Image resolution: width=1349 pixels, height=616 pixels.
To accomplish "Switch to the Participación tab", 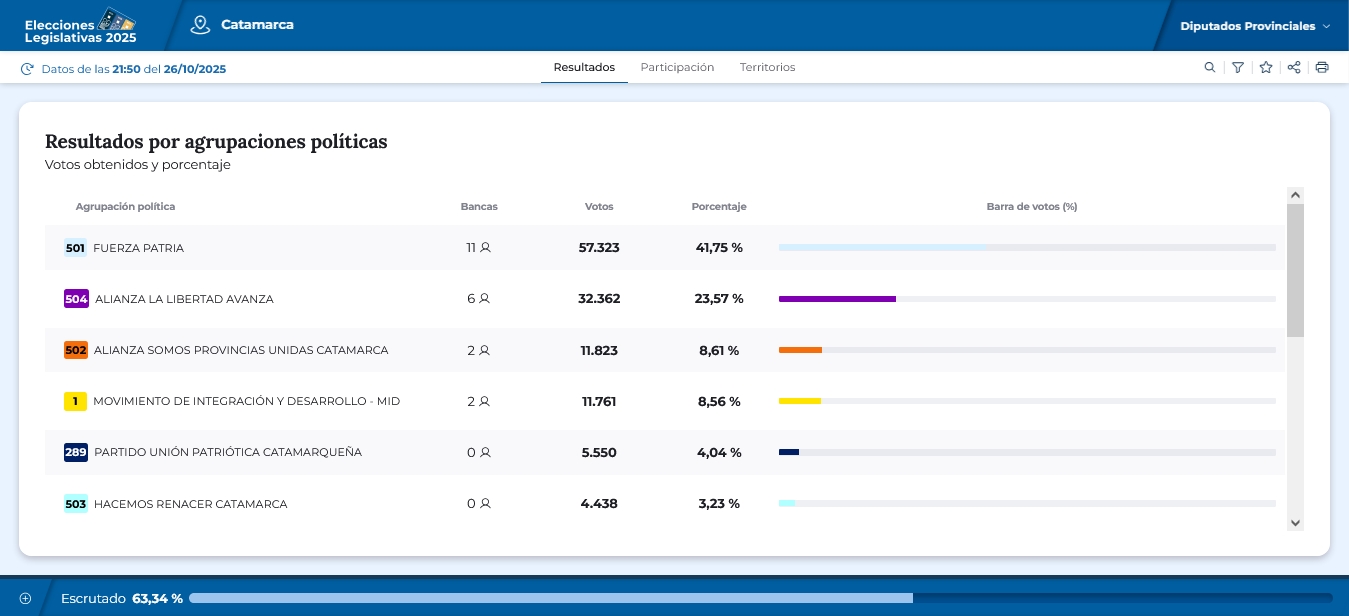I will click(677, 67).
